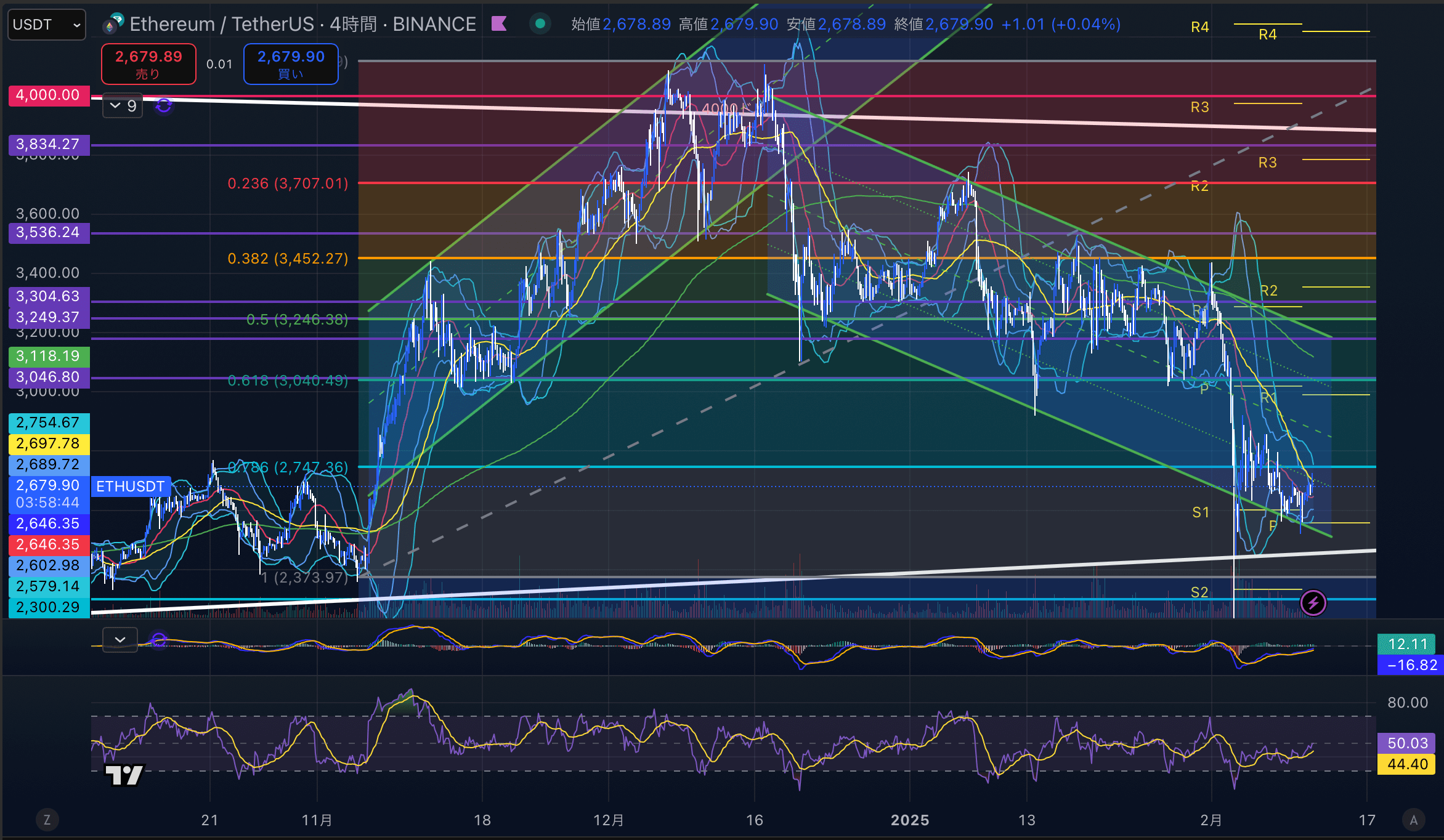Click purple refresh icon beside indicators count
1444x840 pixels.
(164, 106)
